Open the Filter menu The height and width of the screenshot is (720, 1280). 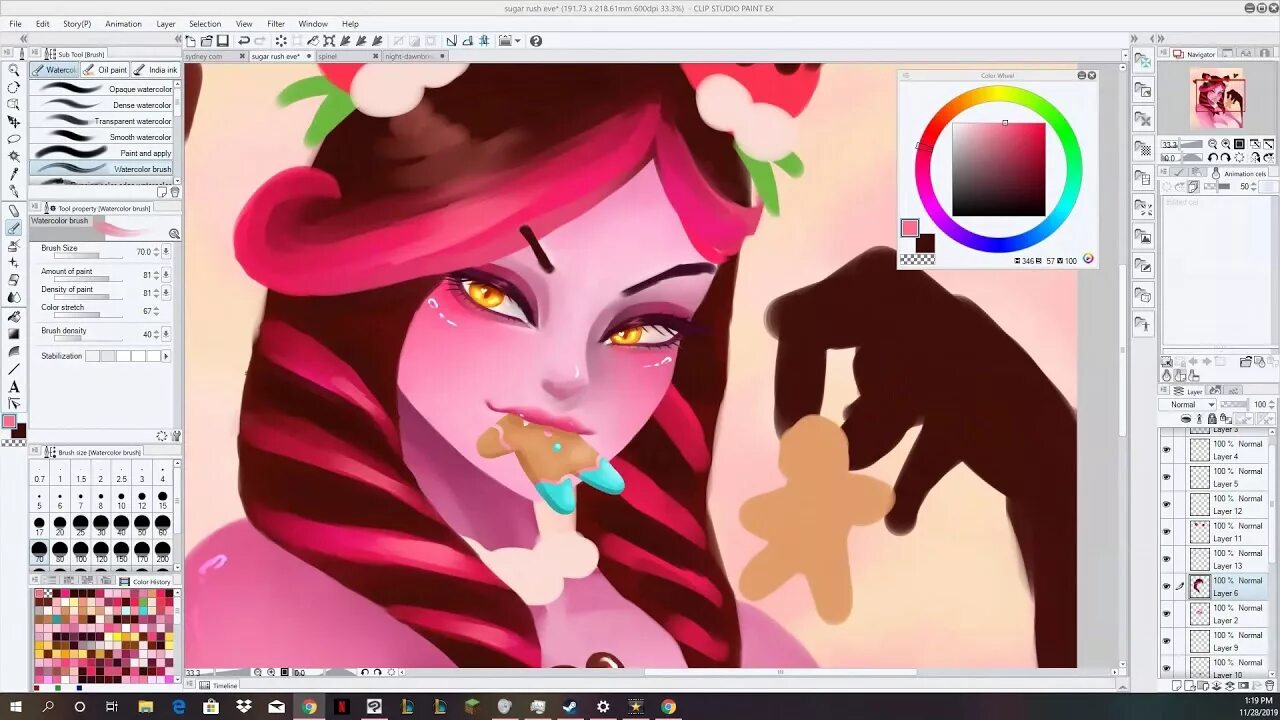276,23
